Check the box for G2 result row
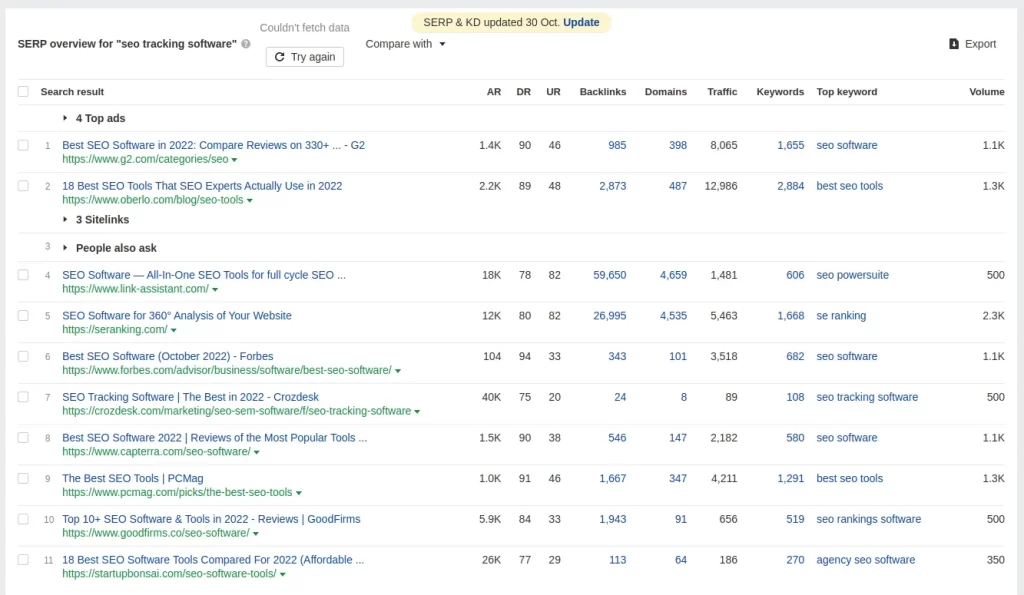 coord(24,145)
